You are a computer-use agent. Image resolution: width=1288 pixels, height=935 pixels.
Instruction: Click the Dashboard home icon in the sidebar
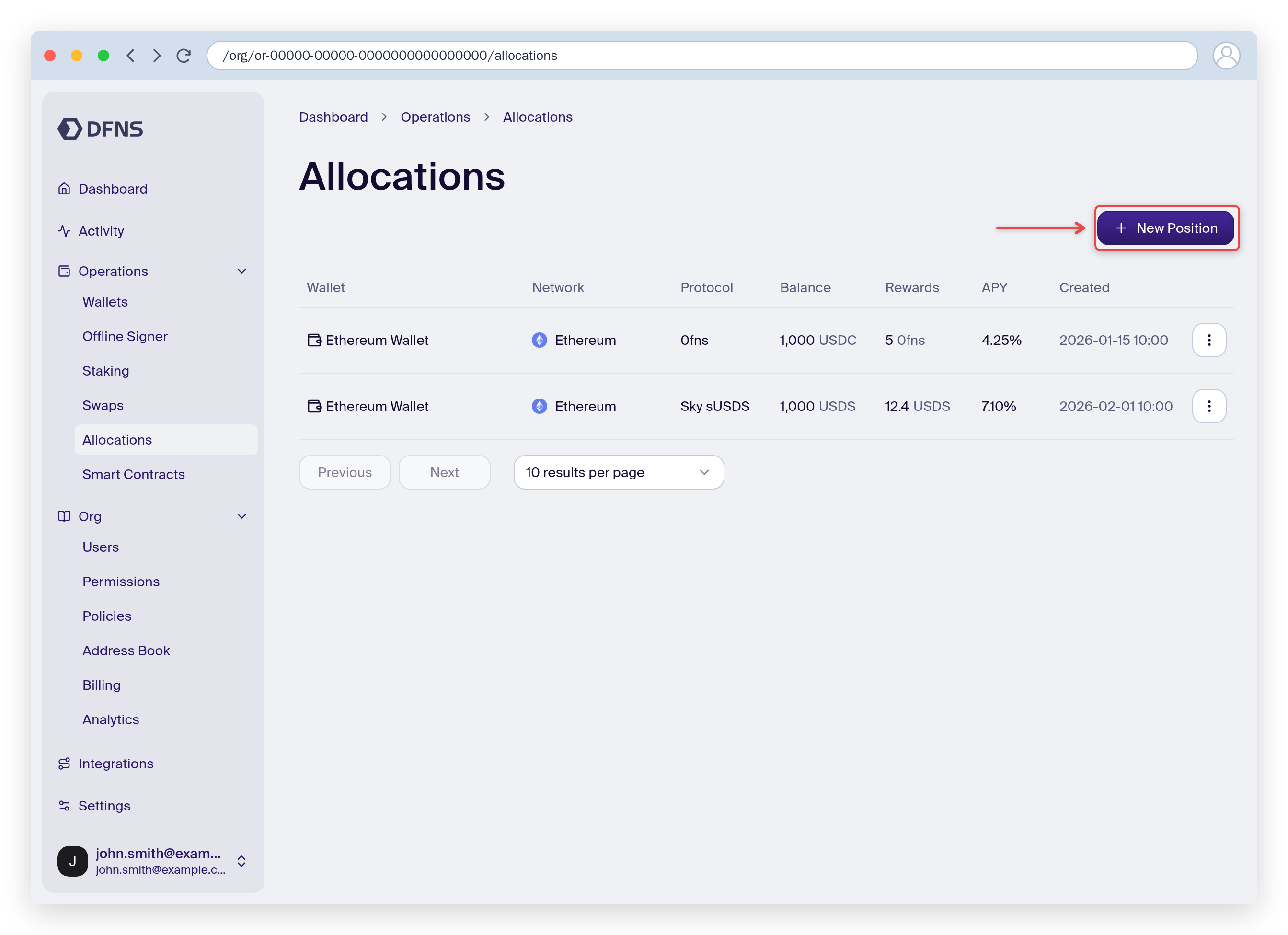(64, 188)
